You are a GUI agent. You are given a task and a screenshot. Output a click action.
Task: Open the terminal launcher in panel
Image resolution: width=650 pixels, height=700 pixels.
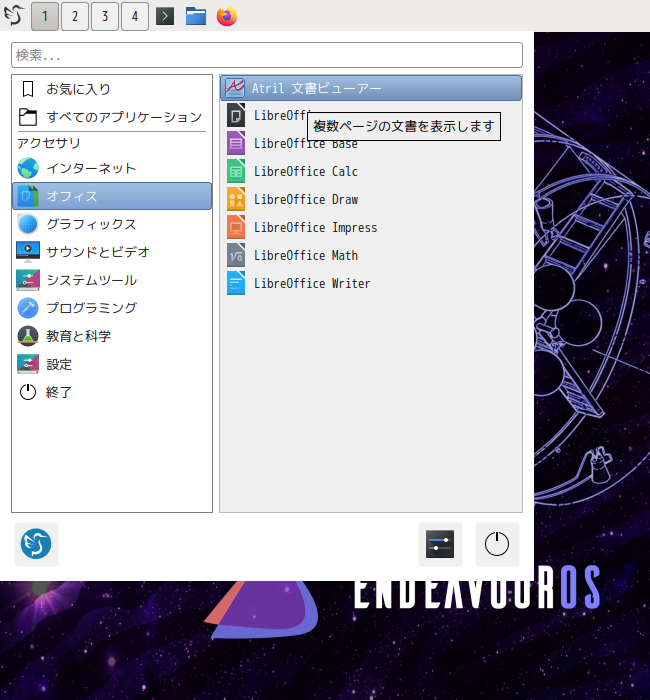(x=165, y=17)
